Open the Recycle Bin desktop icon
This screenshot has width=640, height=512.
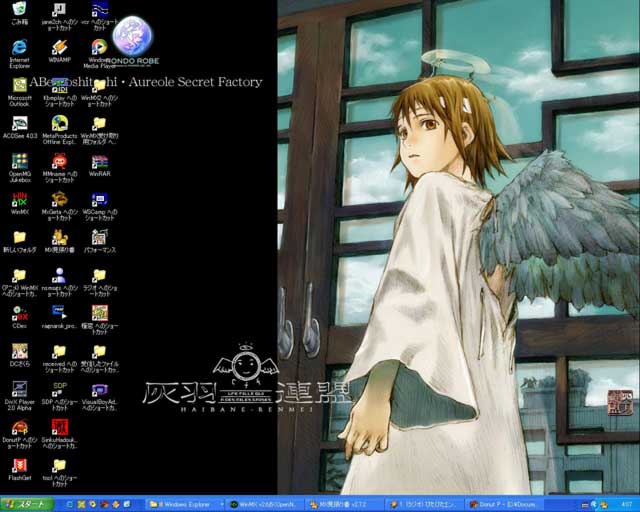pos(19,10)
